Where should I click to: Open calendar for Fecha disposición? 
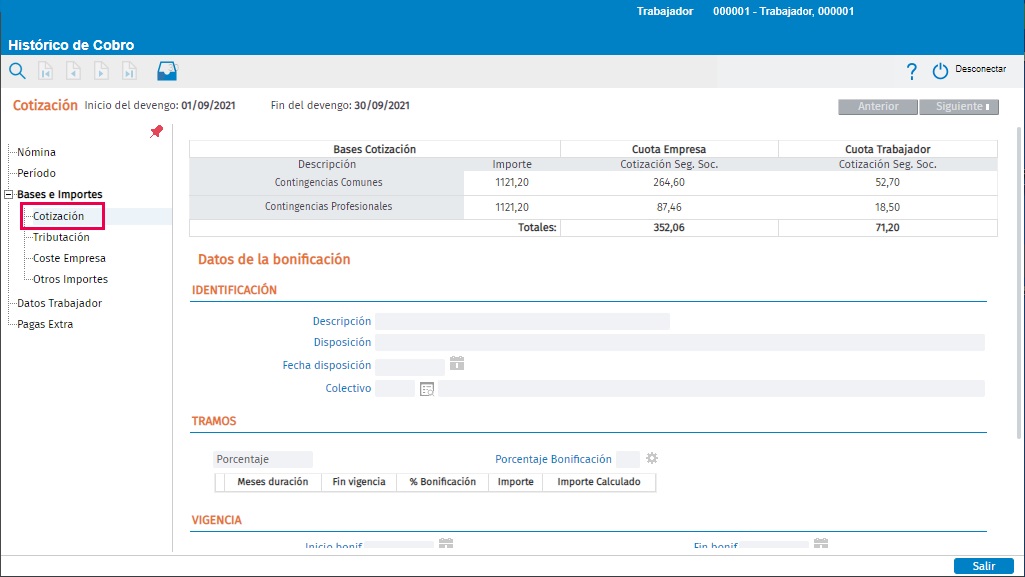[457, 363]
